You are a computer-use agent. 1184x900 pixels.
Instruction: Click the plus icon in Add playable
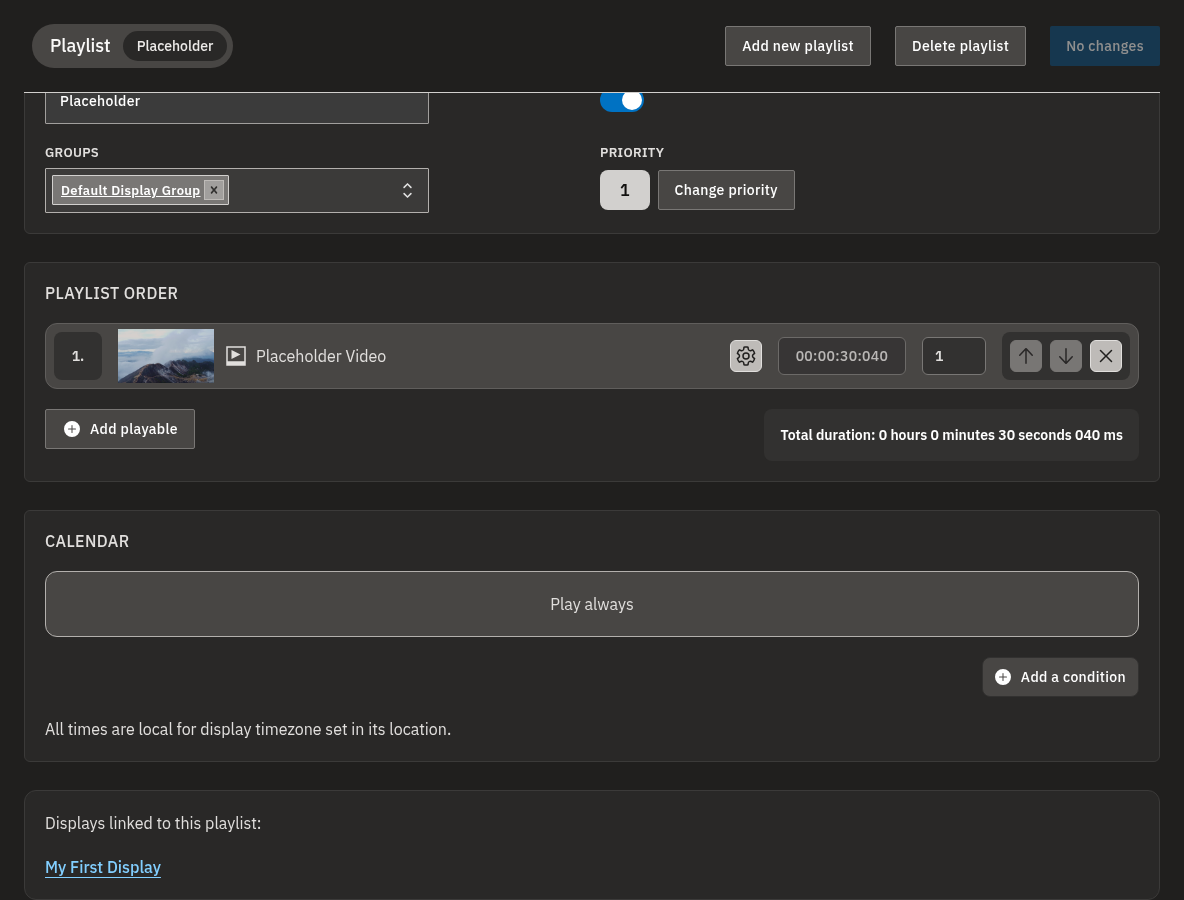[72, 429]
